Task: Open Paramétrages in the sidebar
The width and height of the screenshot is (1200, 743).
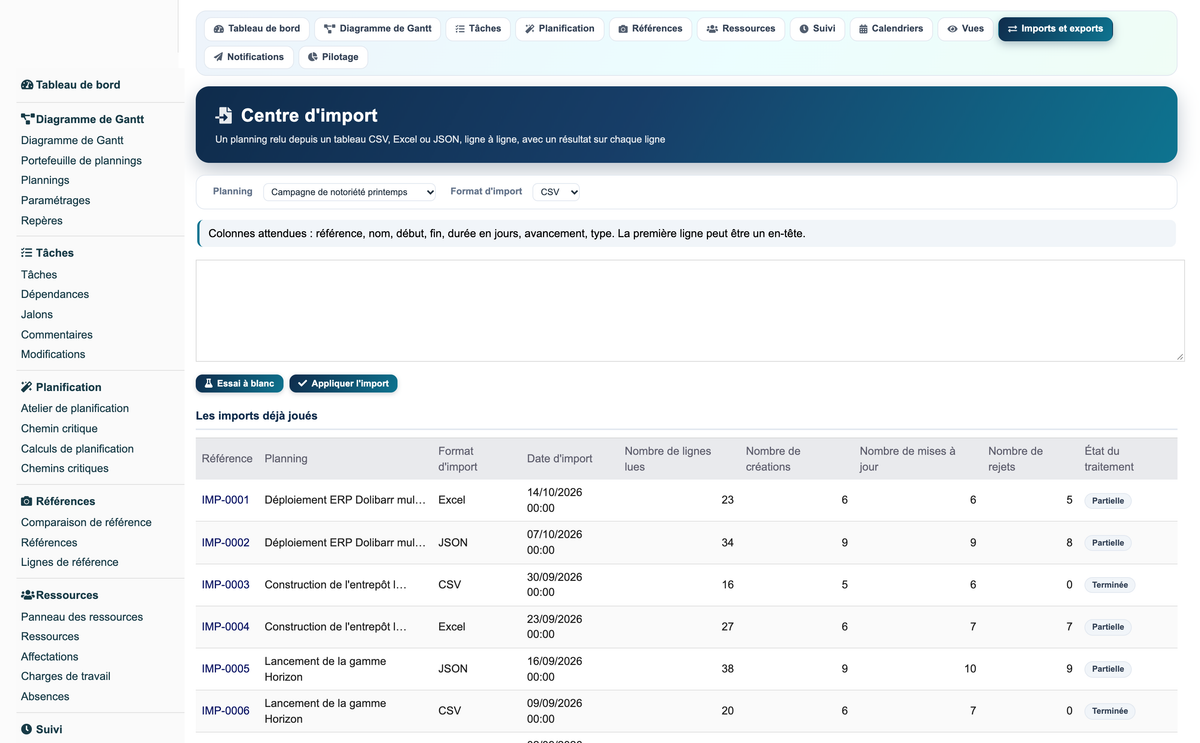Action: coord(55,200)
